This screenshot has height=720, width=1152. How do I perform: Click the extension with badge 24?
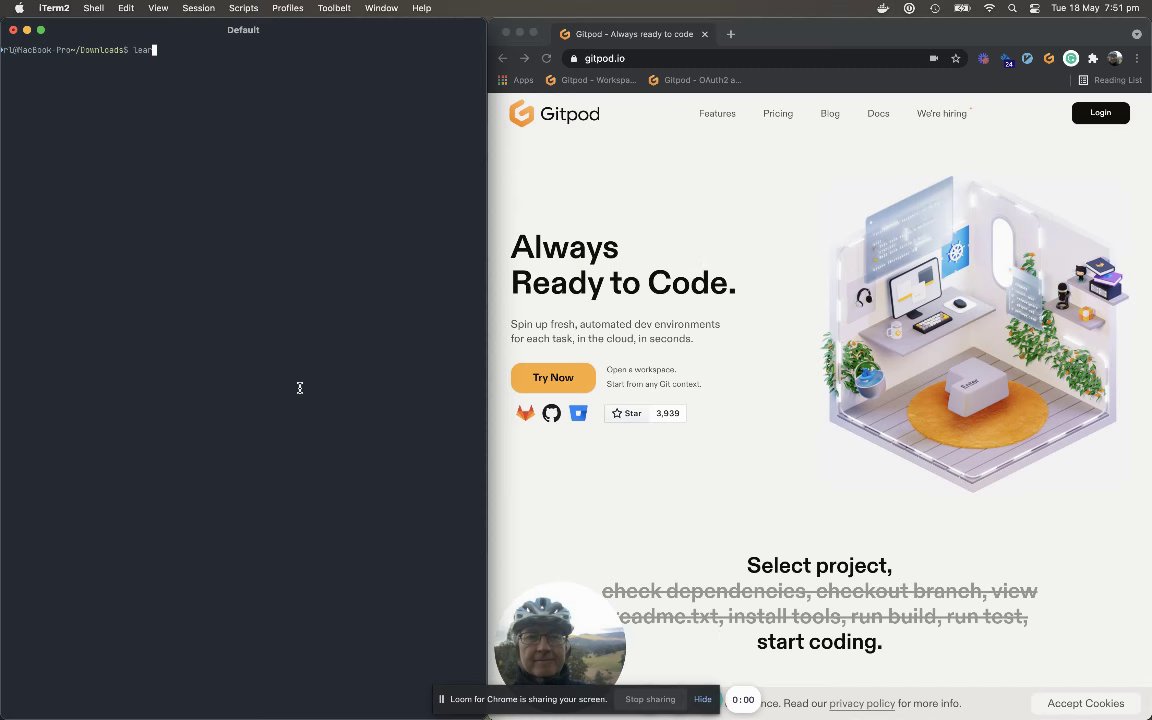tap(1005, 59)
